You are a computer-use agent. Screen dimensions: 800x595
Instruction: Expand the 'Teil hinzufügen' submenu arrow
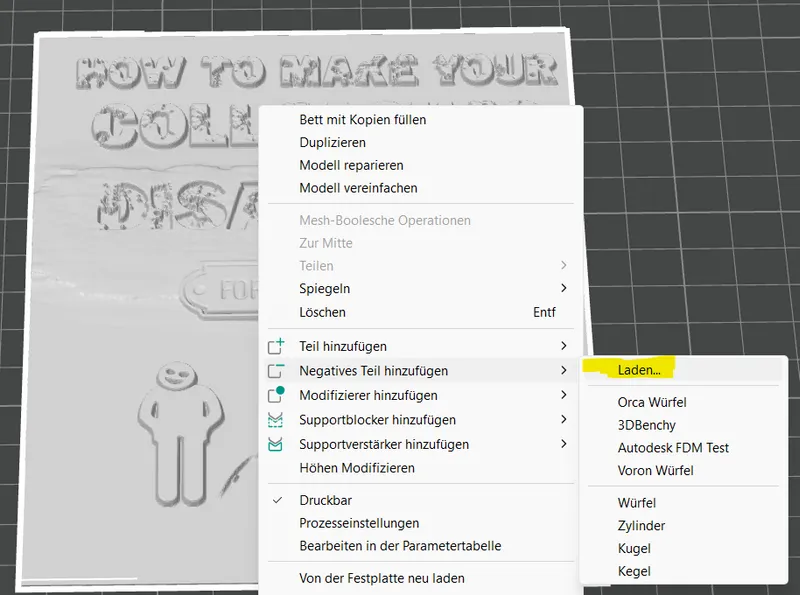click(x=564, y=347)
